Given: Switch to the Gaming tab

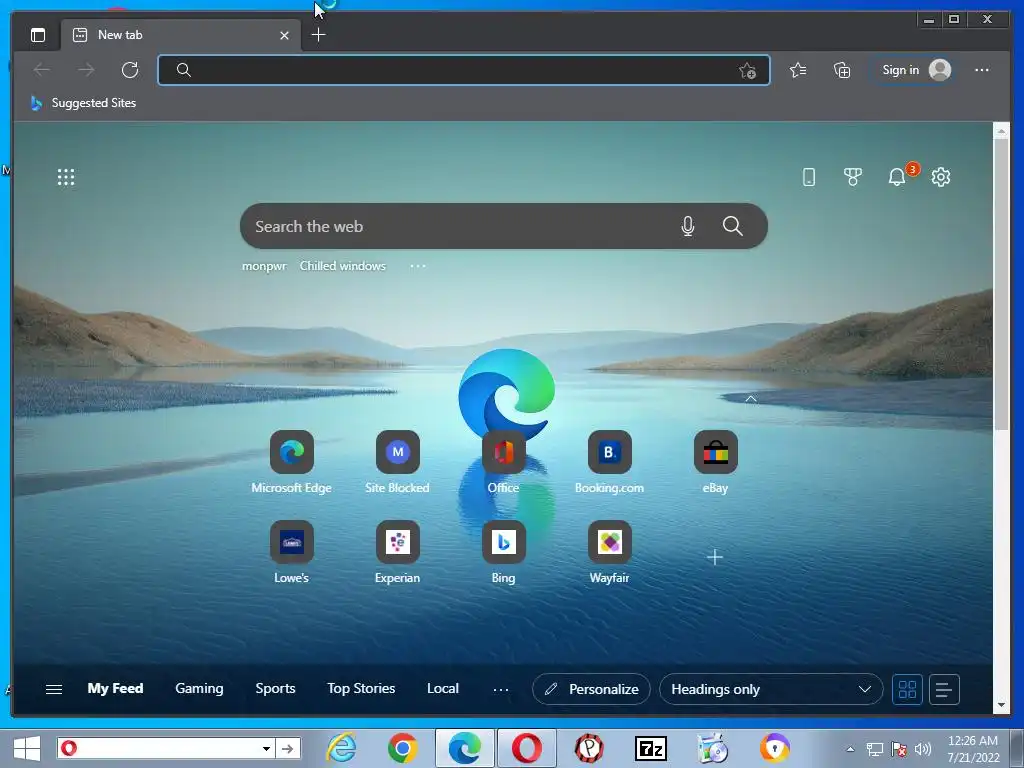Looking at the screenshot, I should [199, 688].
